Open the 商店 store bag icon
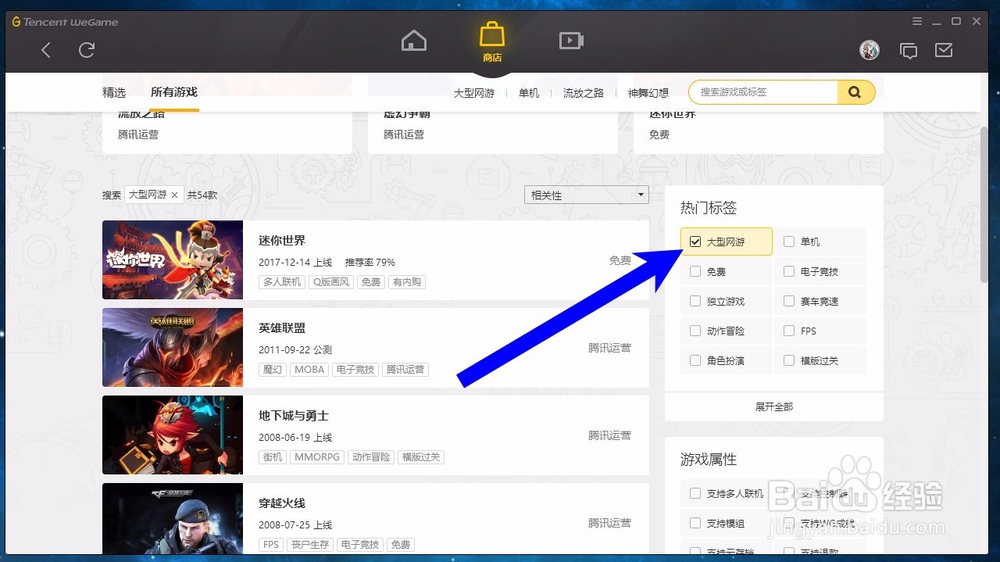The width and height of the screenshot is (1000, 562). point(492,41)
